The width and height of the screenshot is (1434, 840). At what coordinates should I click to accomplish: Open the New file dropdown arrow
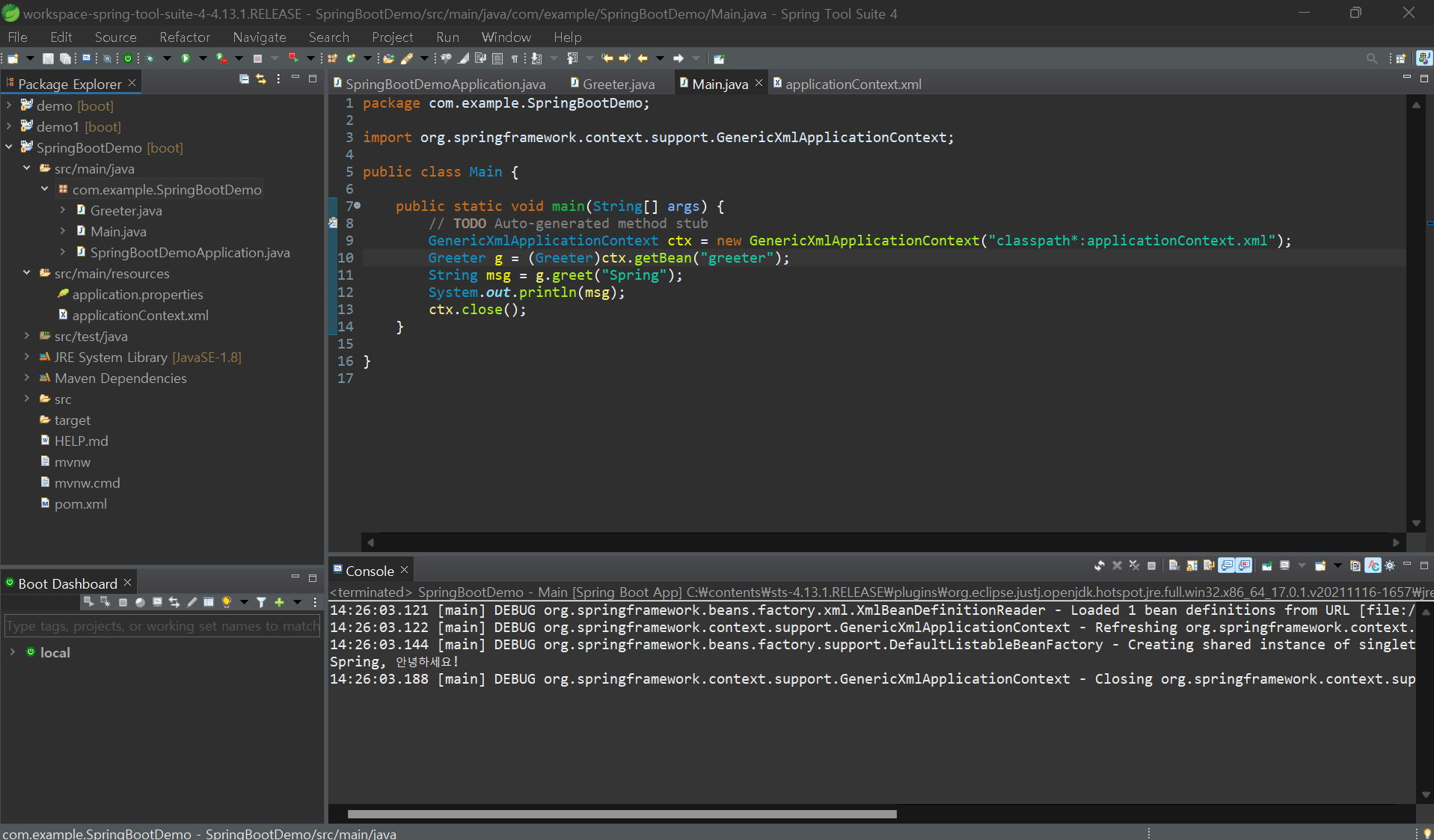pos(30,58)
